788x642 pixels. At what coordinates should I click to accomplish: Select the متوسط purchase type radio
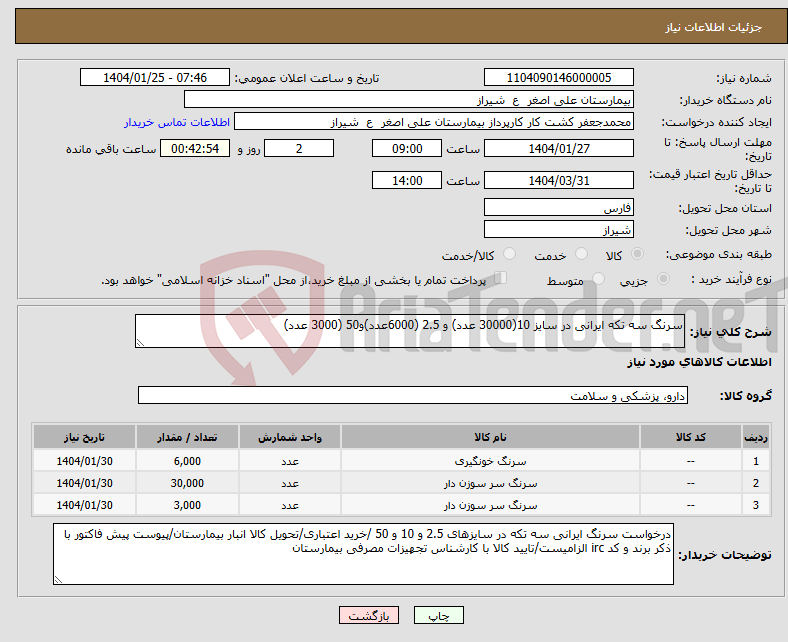pyautogui.click(x=598, y=279)
